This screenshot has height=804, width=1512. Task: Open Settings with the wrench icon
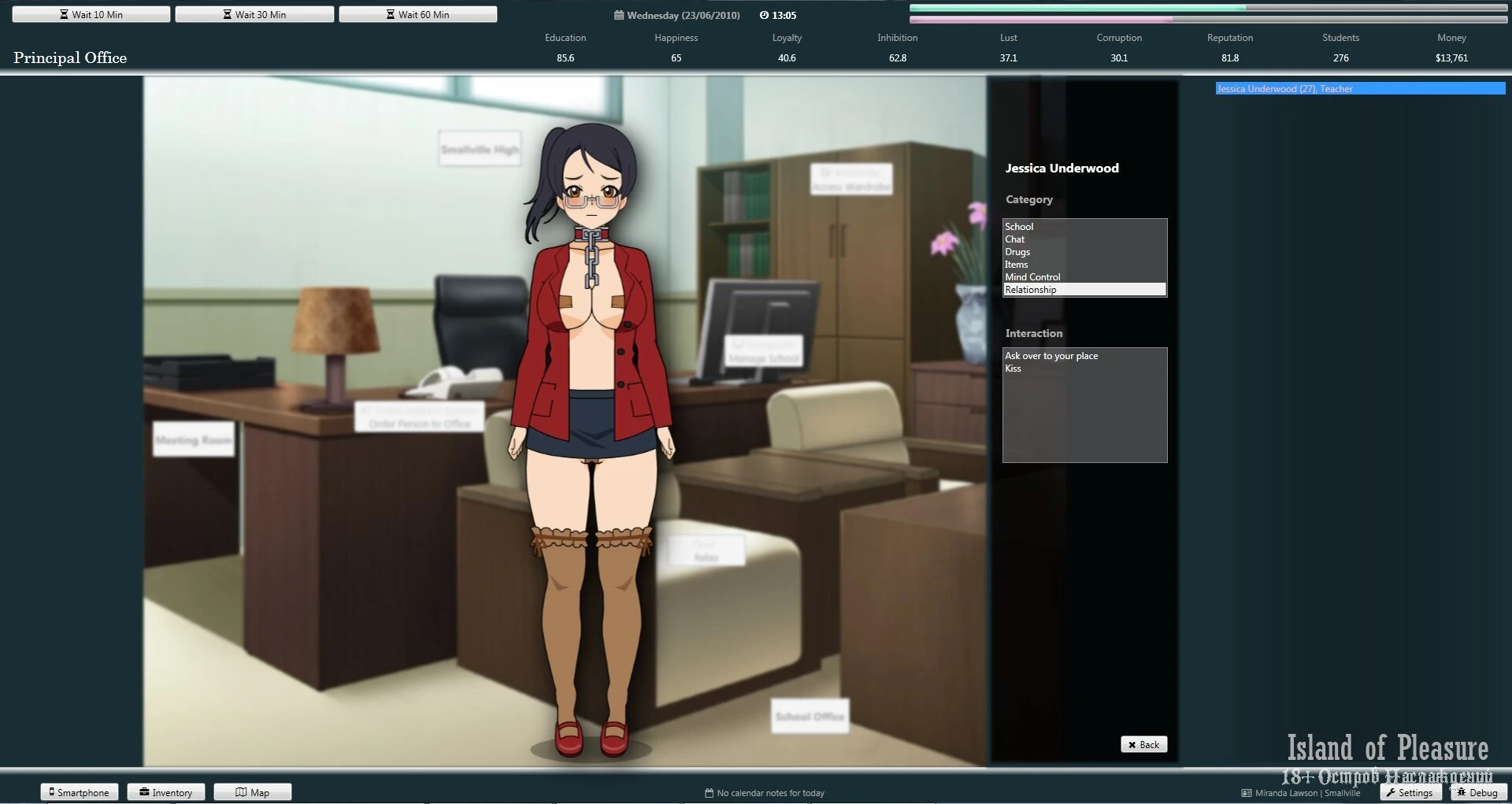tap(1410, 792)
